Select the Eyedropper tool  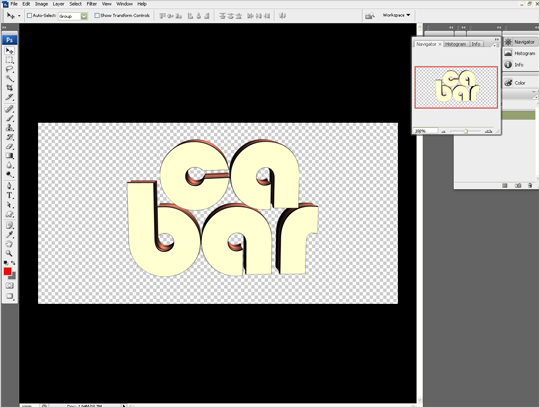(10, 235)
